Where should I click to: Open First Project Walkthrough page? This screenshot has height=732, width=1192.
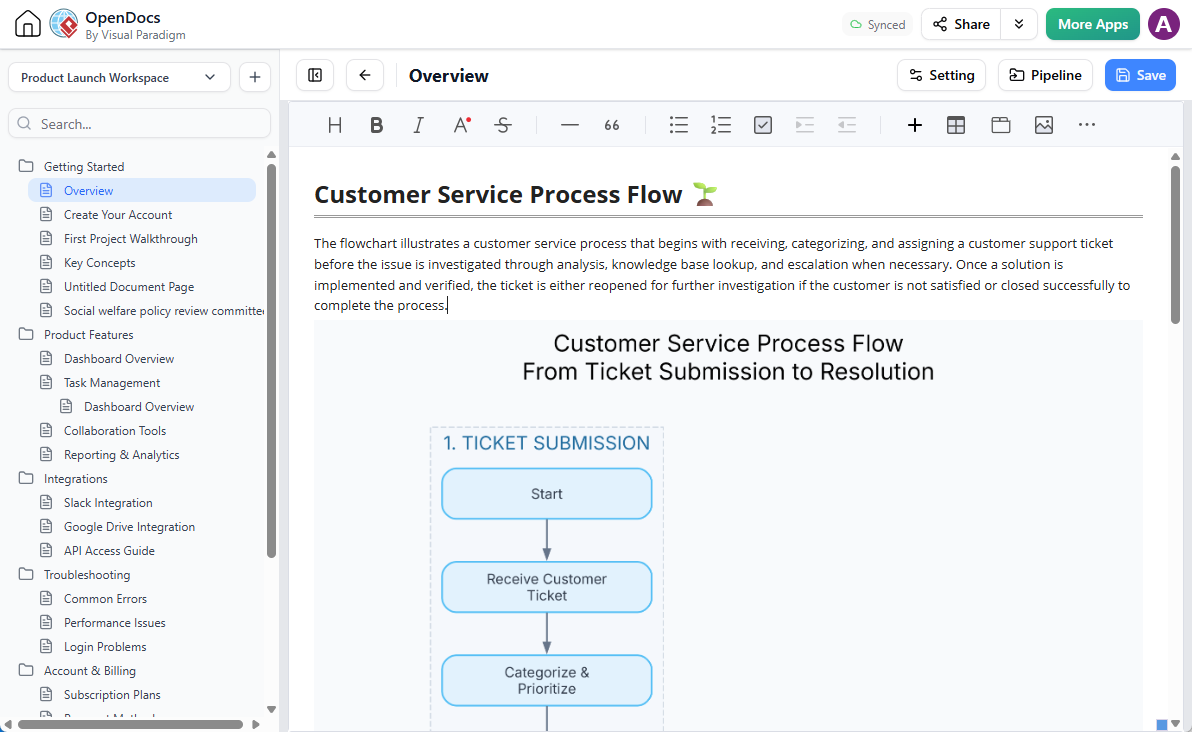(x=131, y=239)
